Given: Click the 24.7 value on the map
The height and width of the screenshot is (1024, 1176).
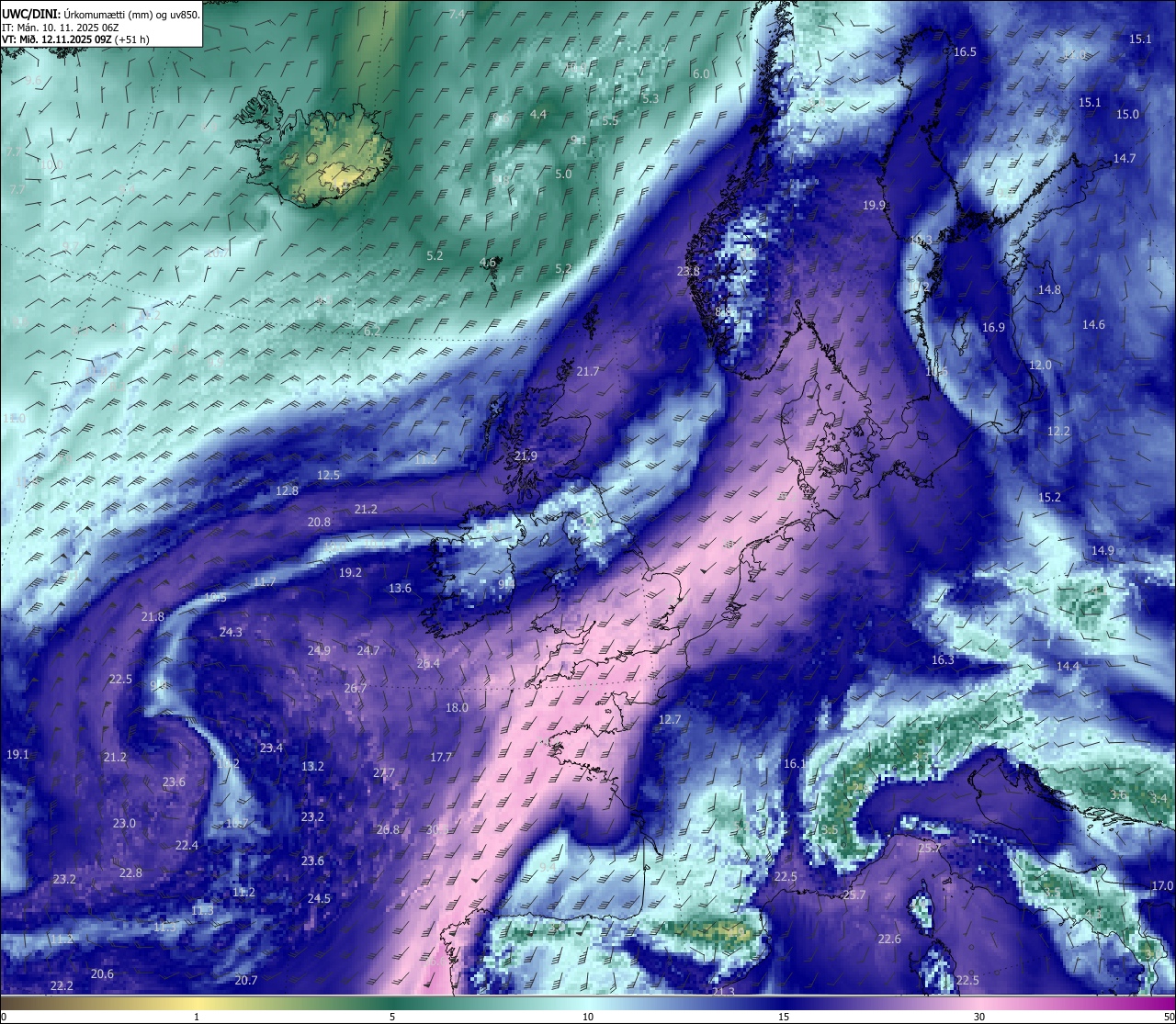Looking at the screenshot, I should (x=368, y=651).
